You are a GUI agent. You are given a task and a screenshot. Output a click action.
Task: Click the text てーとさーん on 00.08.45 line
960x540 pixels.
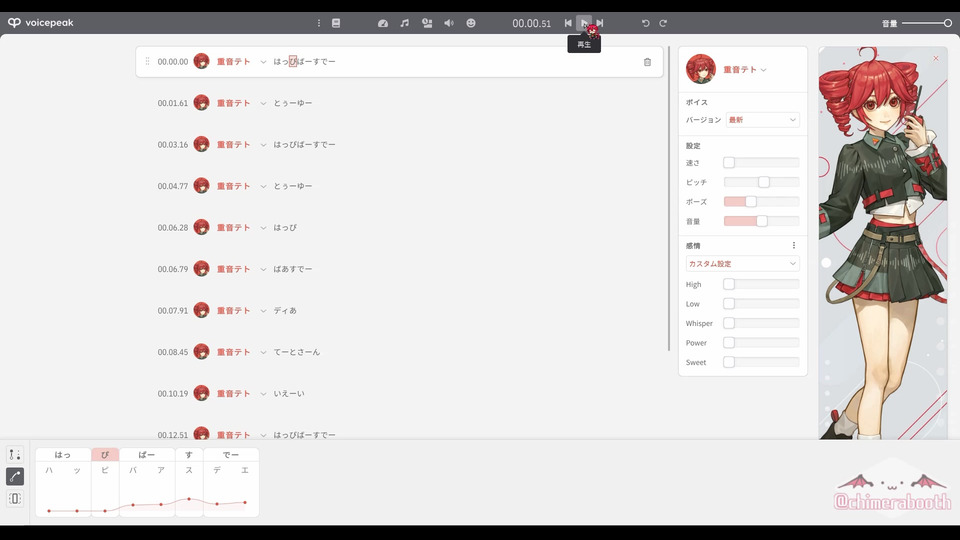pyautogui.click(x=296, y=352)
